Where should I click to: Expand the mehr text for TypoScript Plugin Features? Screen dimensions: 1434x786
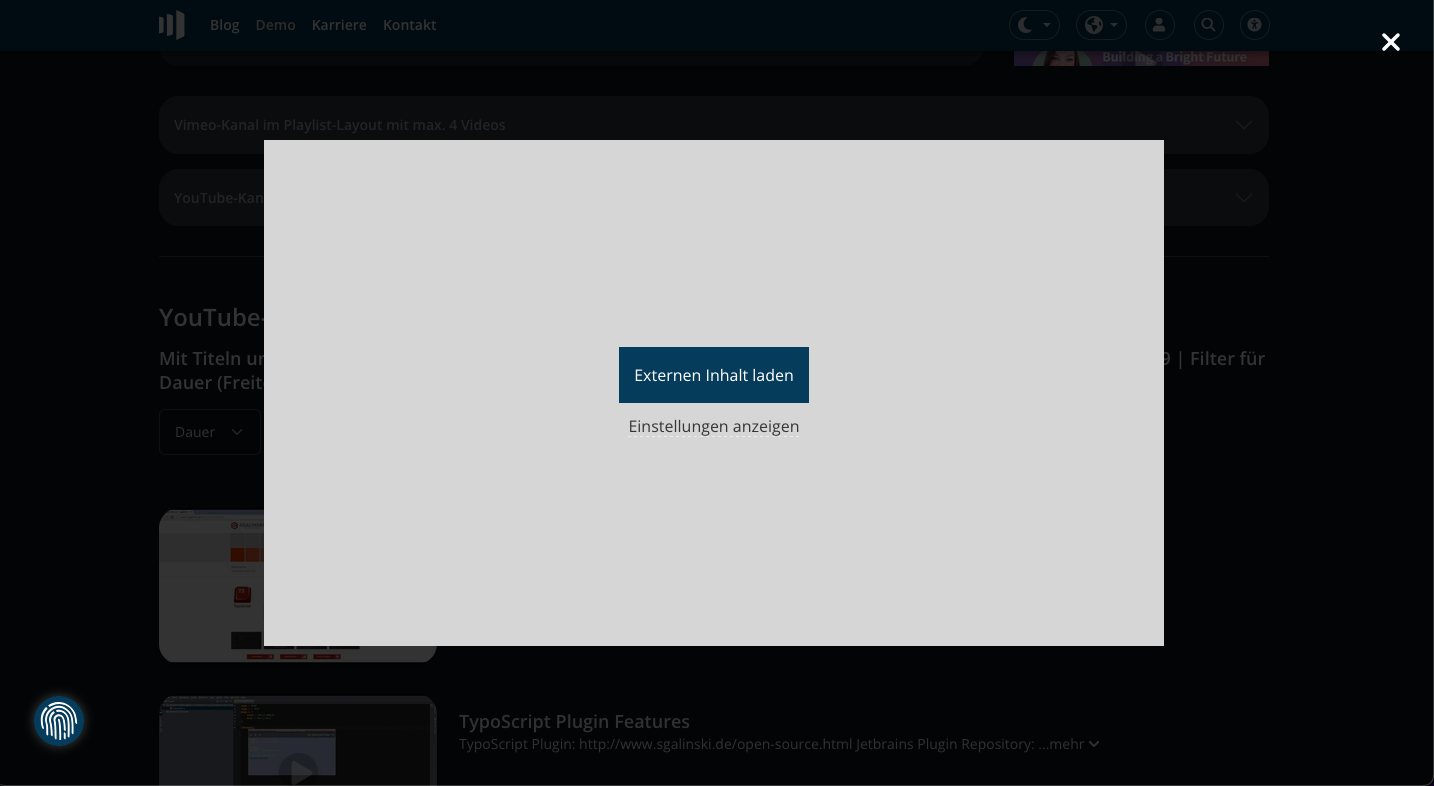[1070, 744]
